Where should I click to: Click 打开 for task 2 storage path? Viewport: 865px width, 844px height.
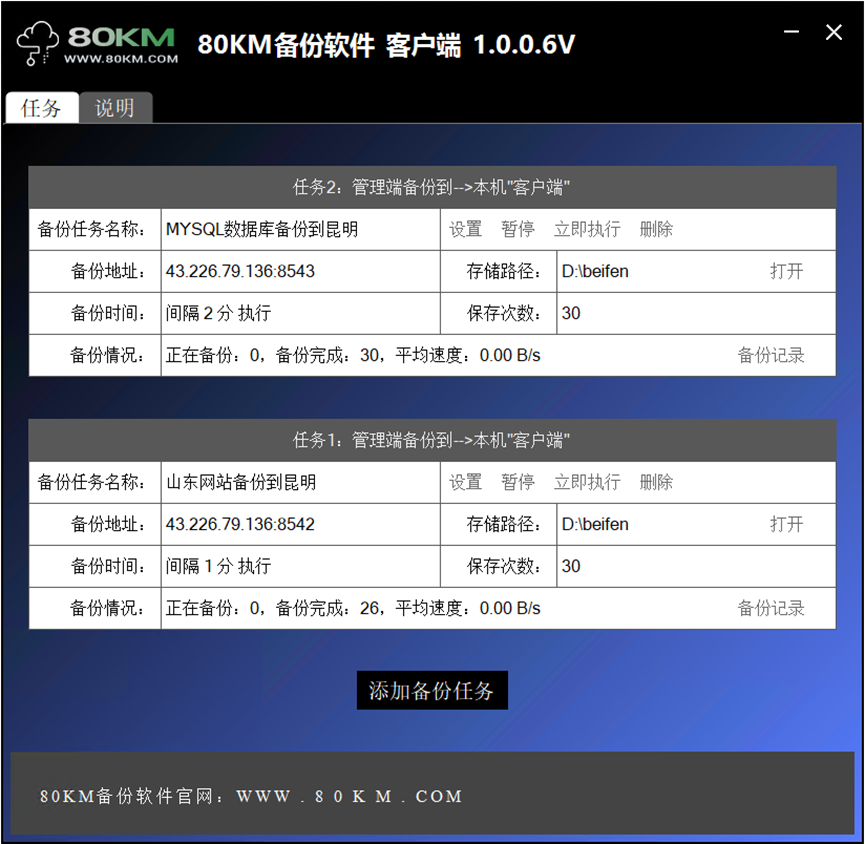pyautogui.click(x=787, y=271)
